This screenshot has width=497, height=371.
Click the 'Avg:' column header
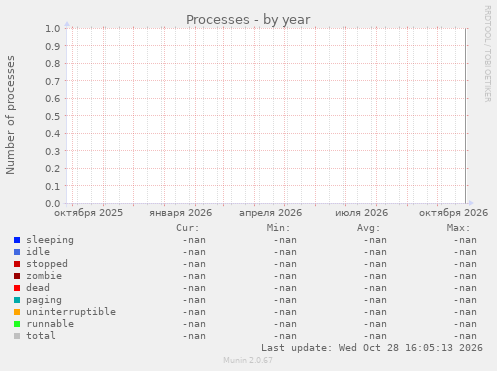coord(369,228)
